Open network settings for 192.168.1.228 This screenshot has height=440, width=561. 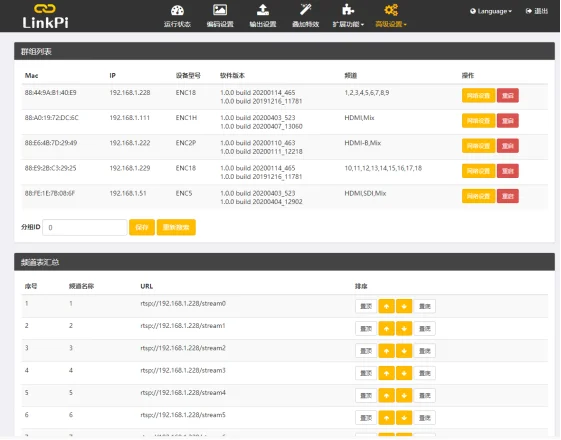tap(478, 96)
